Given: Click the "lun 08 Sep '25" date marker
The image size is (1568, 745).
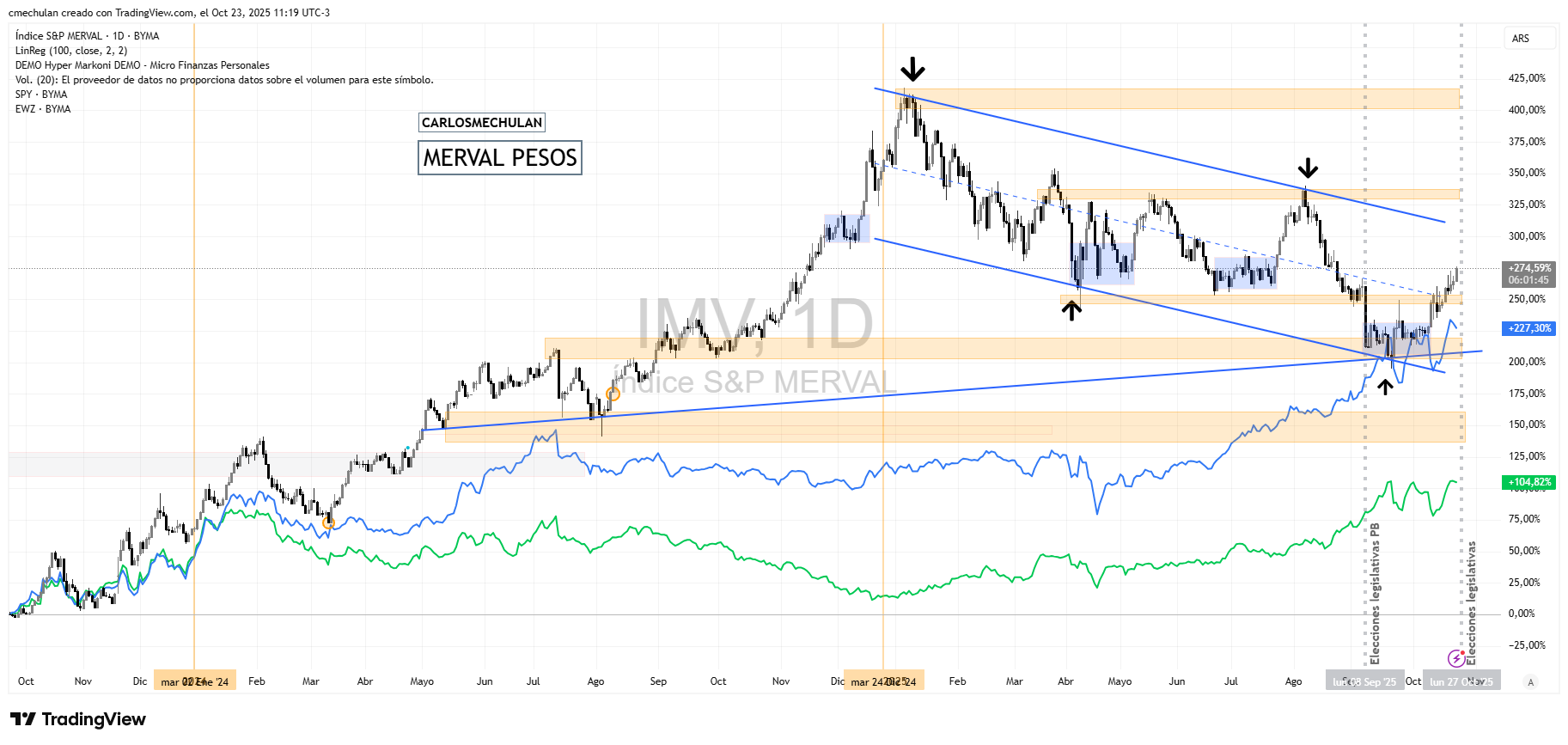Looking at the screenshot, I should pos(1364,681).
